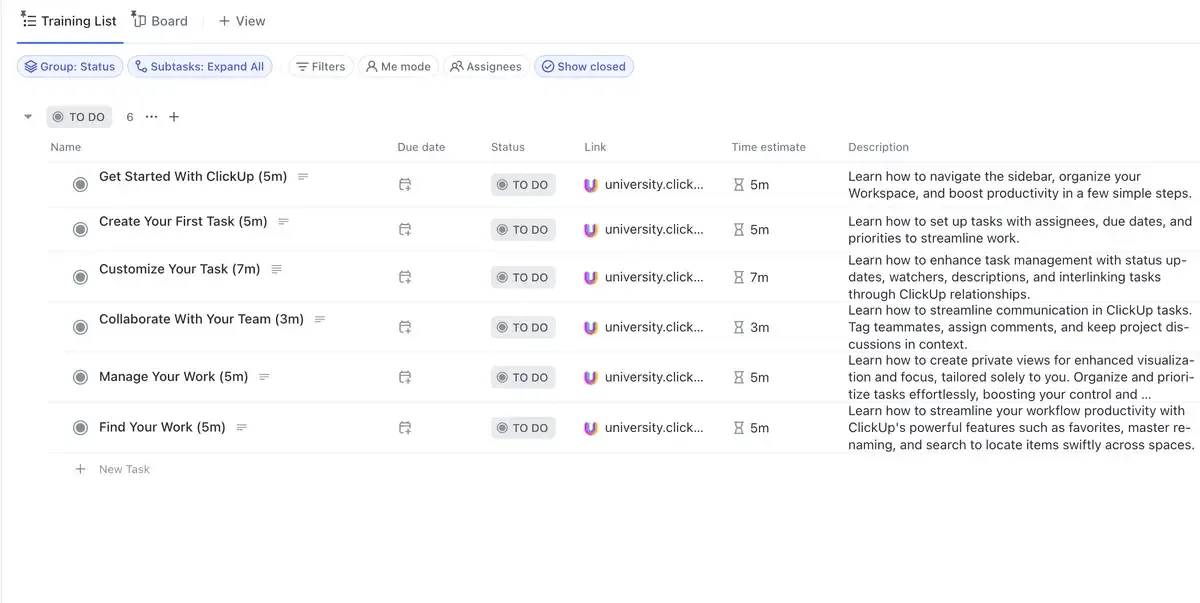Click the 5m time estimate for Find Your Work
This screenshot has width=1200, height=603.
click(x=751, y=428)
